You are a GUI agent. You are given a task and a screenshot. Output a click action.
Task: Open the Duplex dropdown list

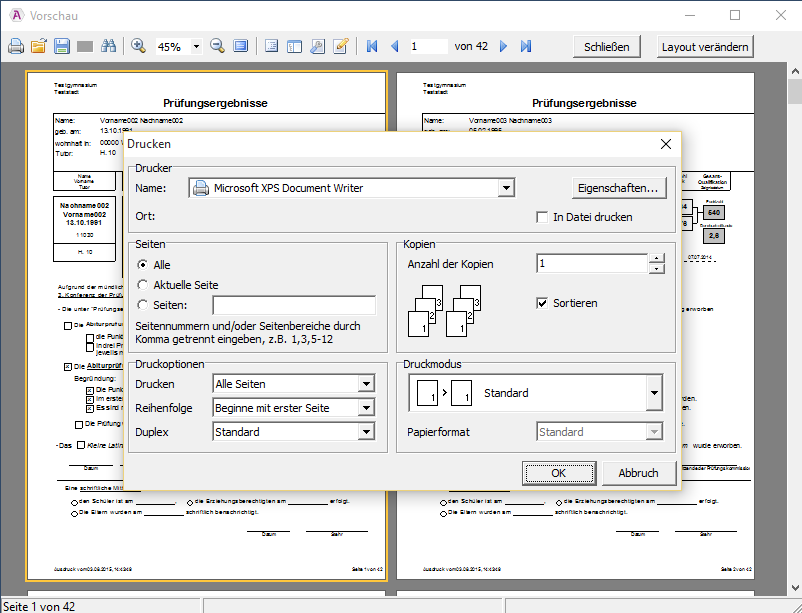point(366,432)
